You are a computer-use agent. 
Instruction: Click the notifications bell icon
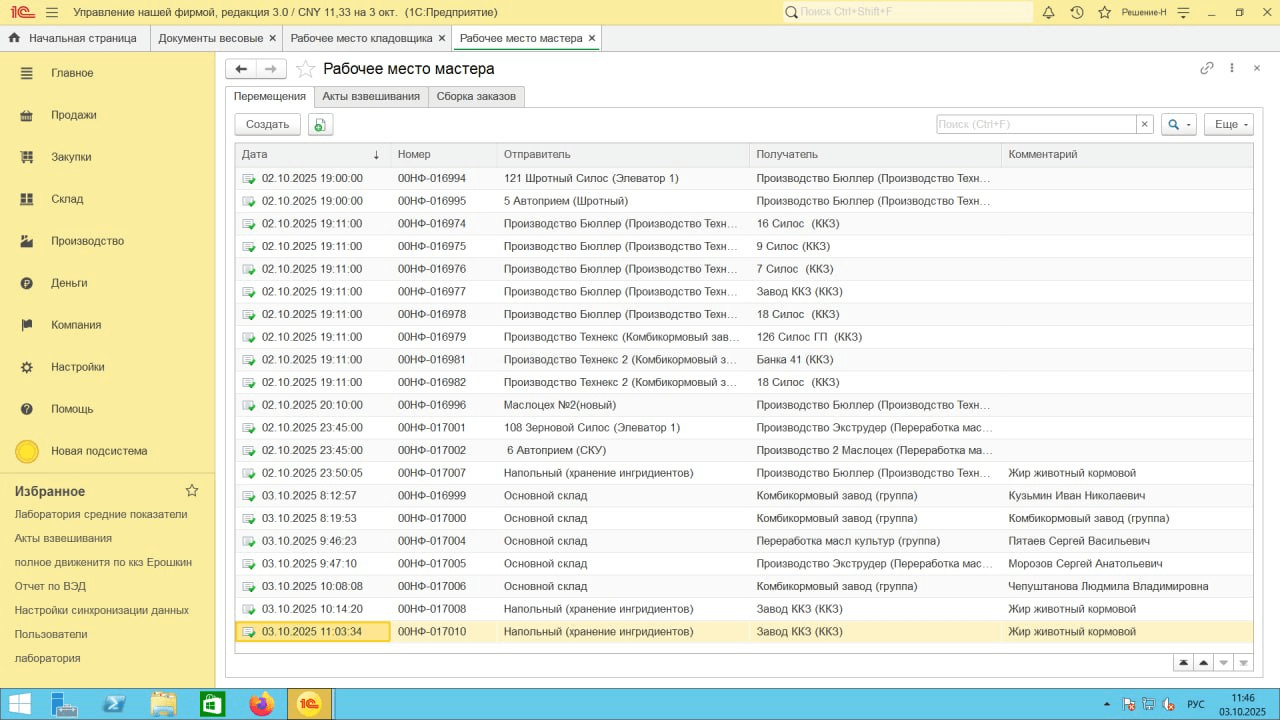[x=1048, y=12]
